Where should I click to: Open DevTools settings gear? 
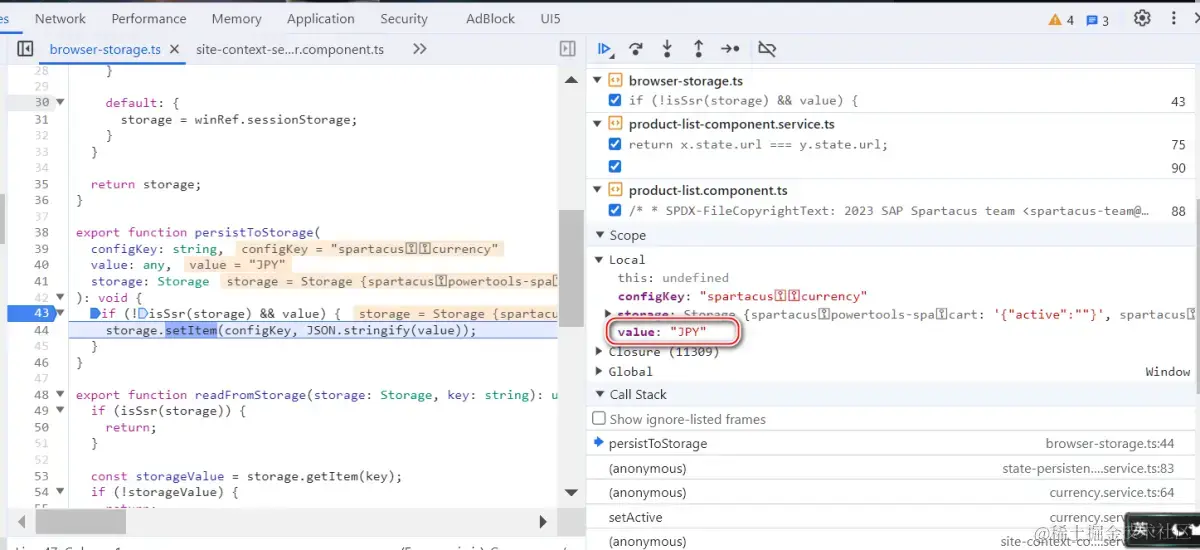1142,18
